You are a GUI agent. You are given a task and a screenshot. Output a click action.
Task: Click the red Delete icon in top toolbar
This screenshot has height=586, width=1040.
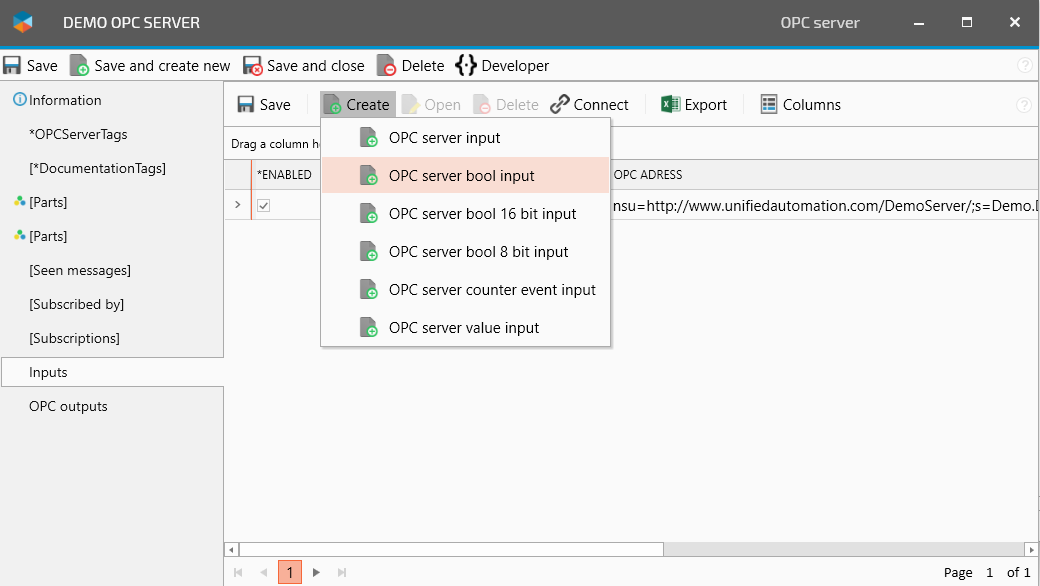point(386,66)
